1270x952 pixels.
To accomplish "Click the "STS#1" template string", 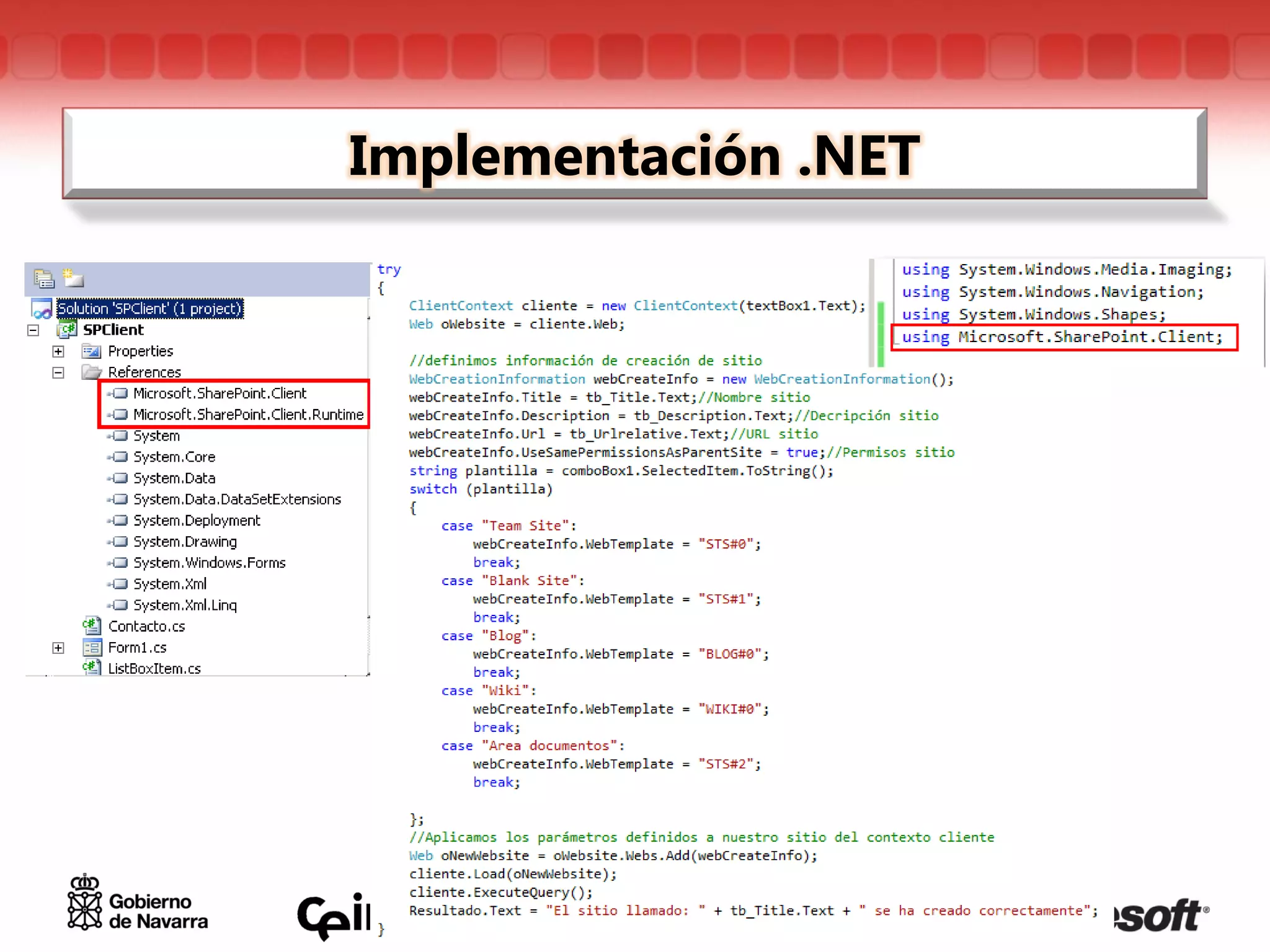I will [x=725, y=599].
